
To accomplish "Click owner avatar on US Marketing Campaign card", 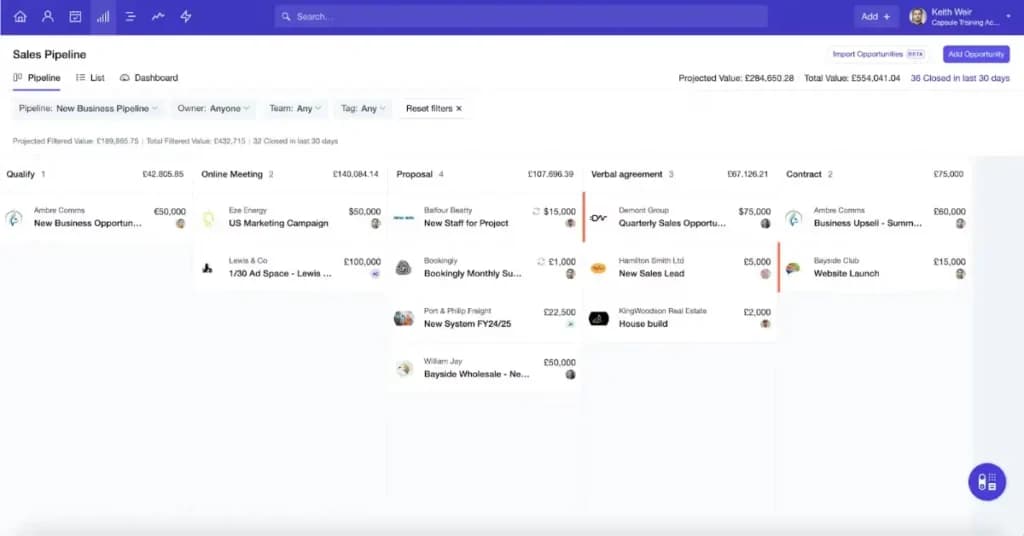I will click(376, 223).
